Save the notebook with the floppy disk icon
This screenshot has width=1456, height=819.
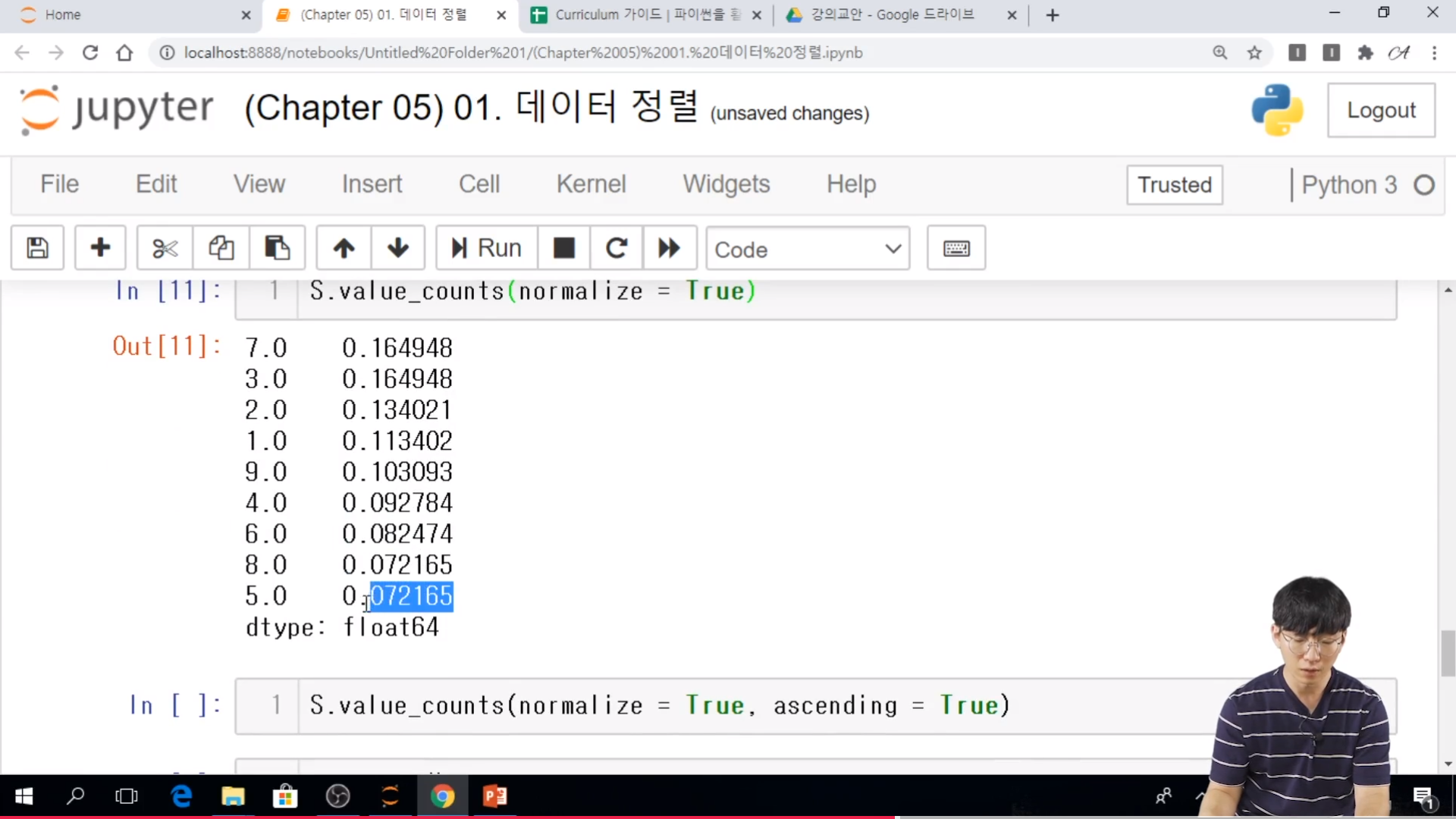tap(37, 248)
